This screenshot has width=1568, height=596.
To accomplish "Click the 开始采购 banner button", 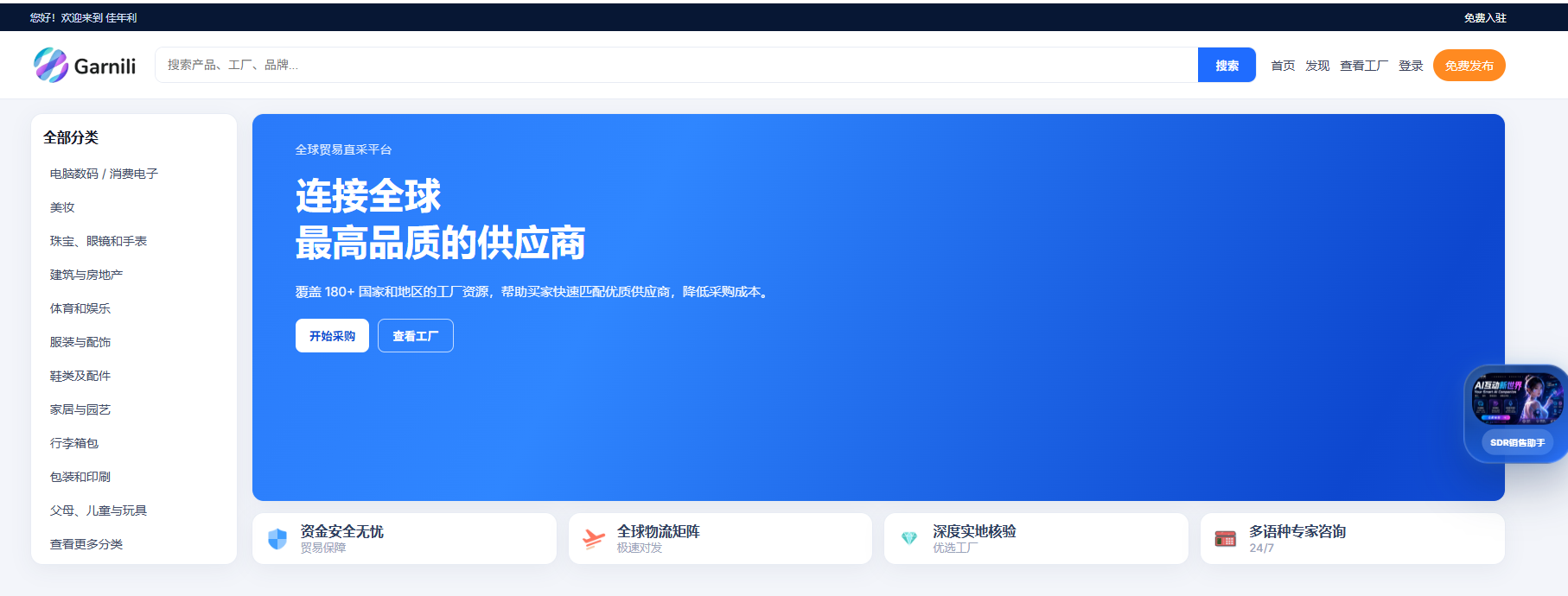I will [x=332, y=336].
